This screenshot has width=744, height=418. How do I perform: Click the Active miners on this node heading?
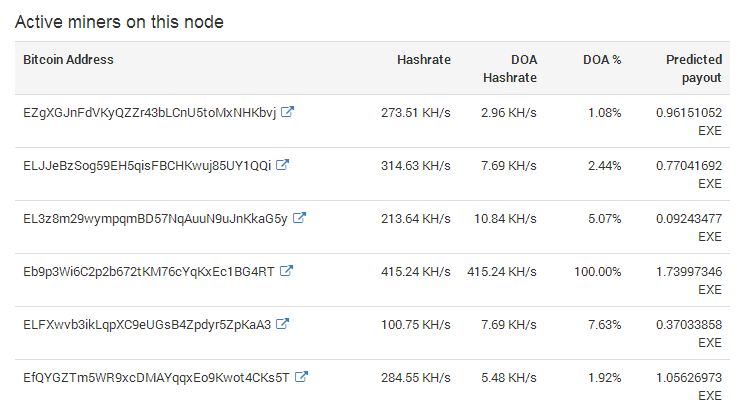[119, 22]
